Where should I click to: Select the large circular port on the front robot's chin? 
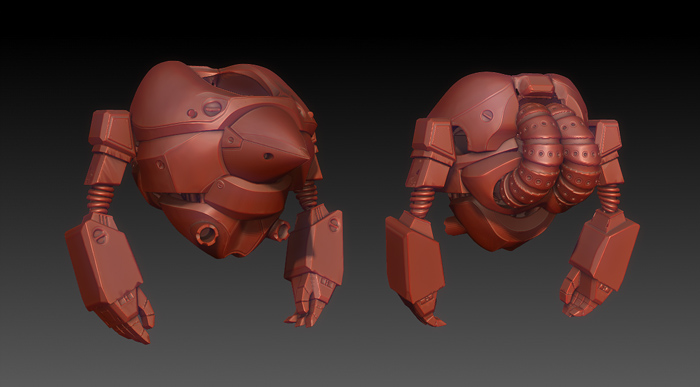pyautogui.click(x=206, y=233)
